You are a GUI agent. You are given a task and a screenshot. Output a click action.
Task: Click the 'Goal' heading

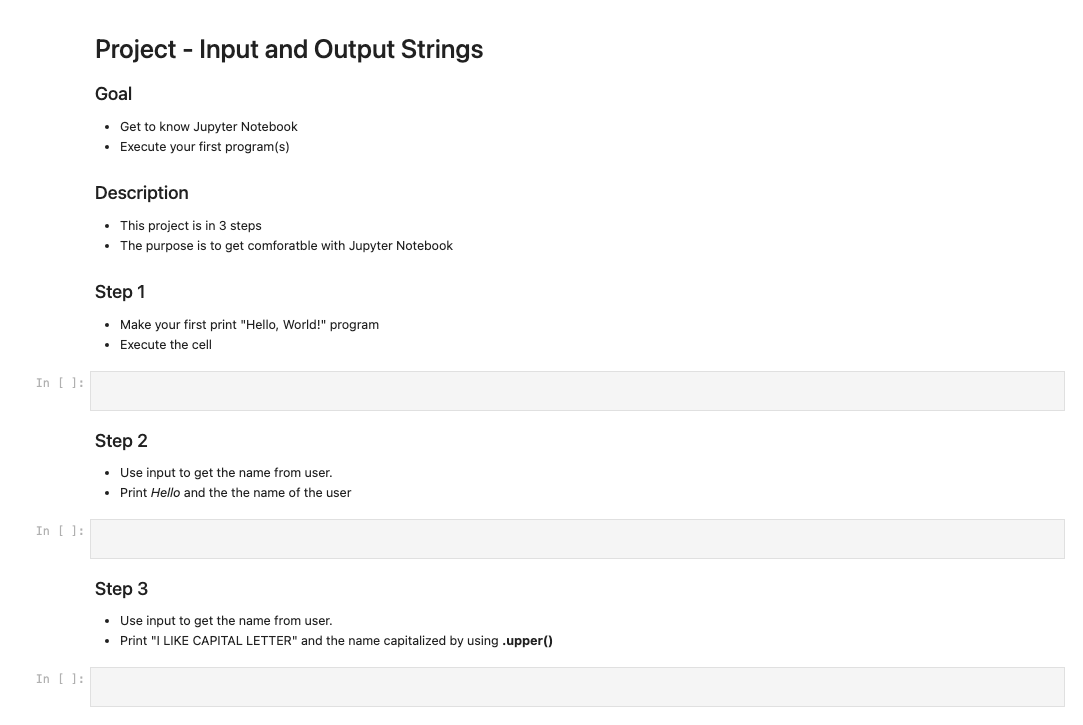click(113, 94)
